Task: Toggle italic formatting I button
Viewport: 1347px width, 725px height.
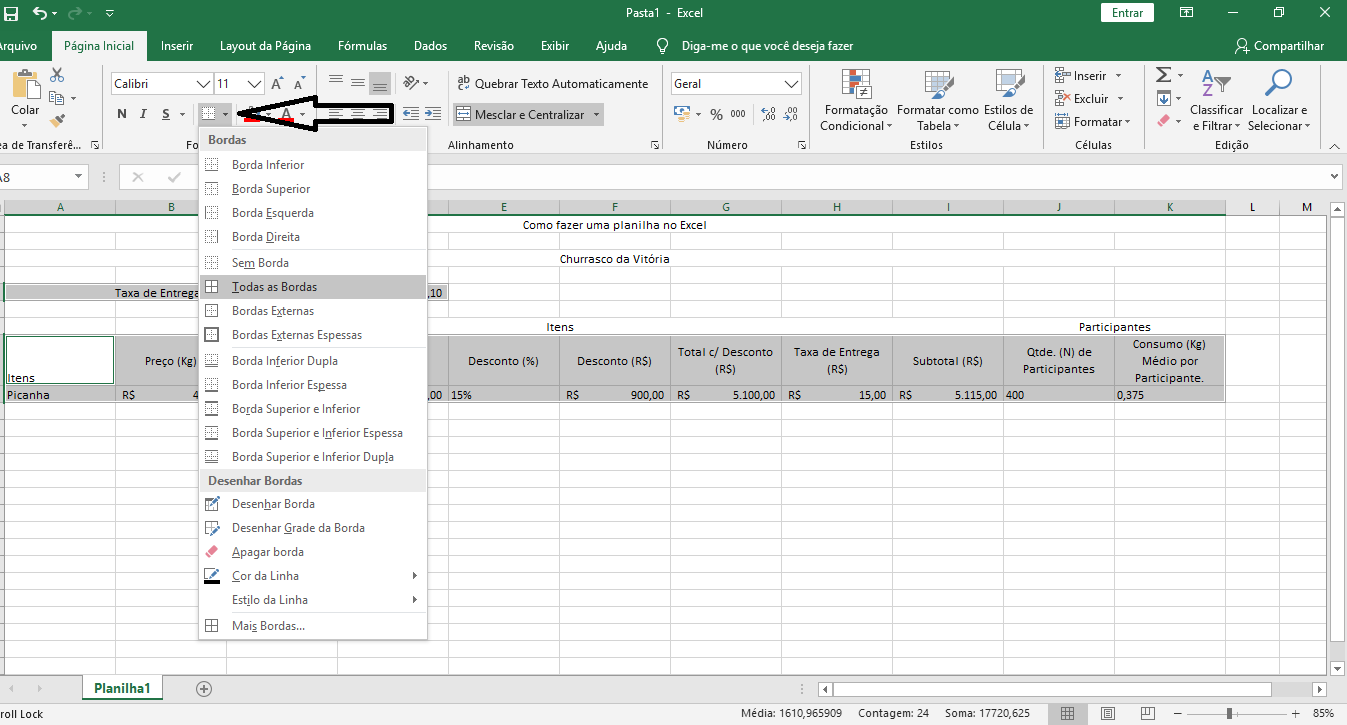Action: [x=144, y=114]
